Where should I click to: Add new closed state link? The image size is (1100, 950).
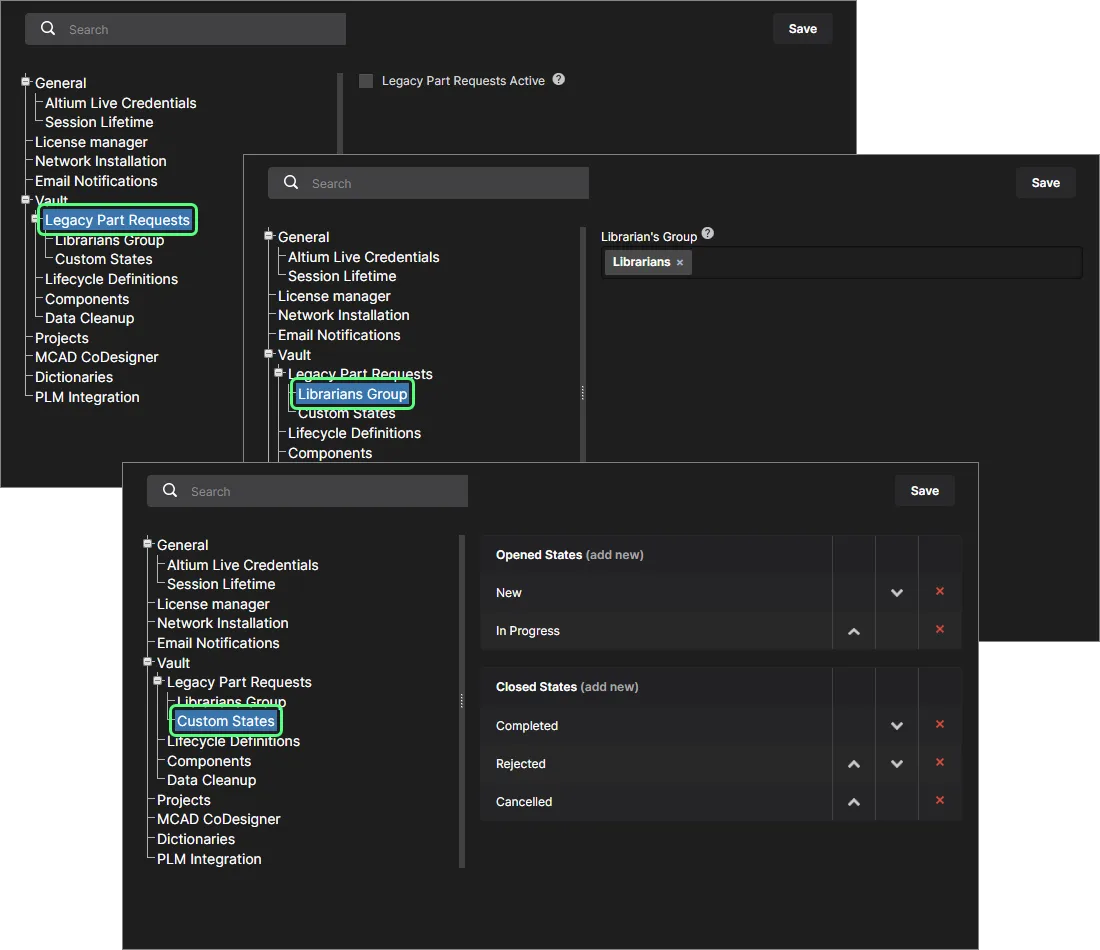tap(609, 687)
